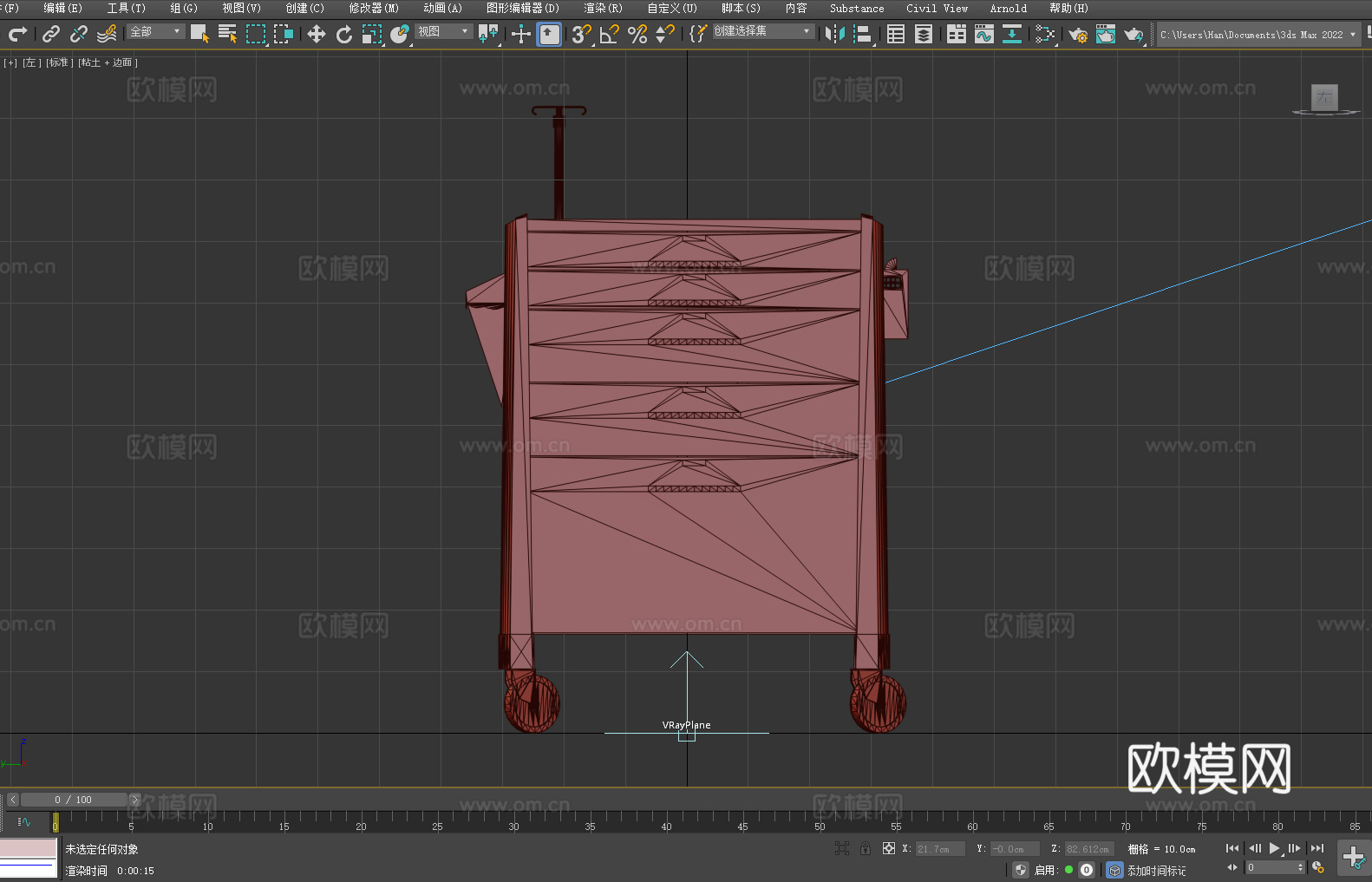Viewport: 1372px width, 882px height.
Task: Open reference coordinate system 视图 dropdown
Action: click(x=443, y=31)
